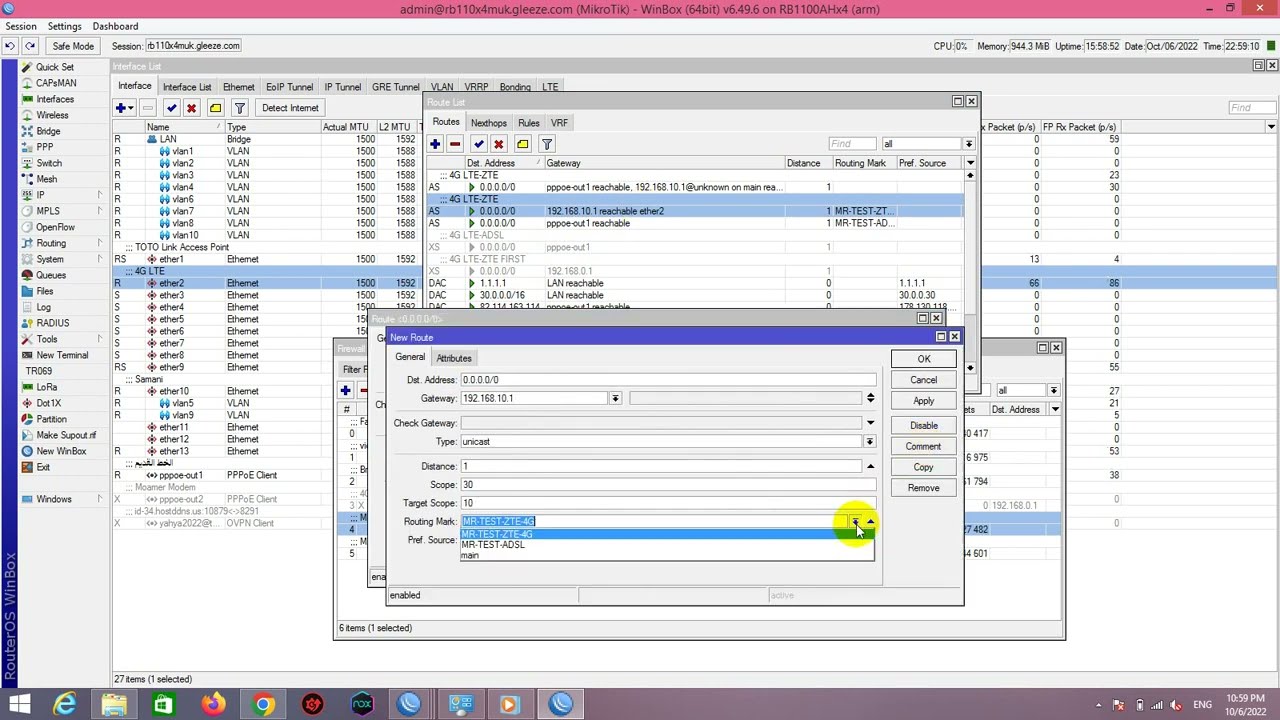Switch to the Attributes tab in New Route

454,358
